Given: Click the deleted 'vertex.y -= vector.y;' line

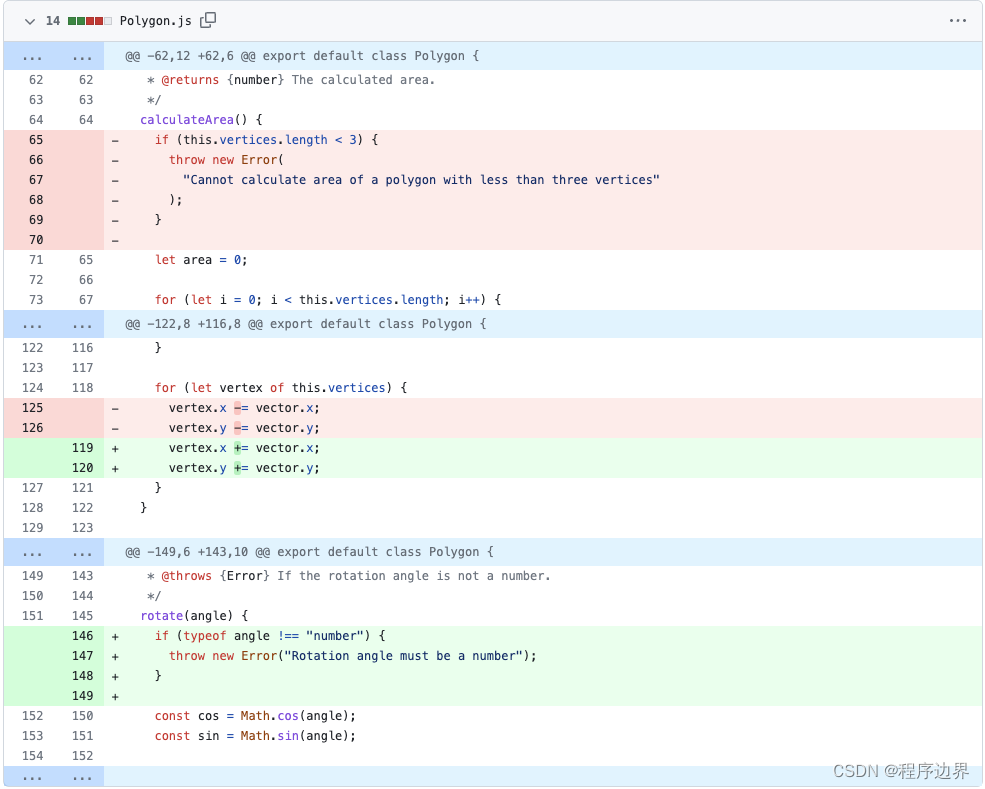Looking at the screenshot, I should point(244,428).
